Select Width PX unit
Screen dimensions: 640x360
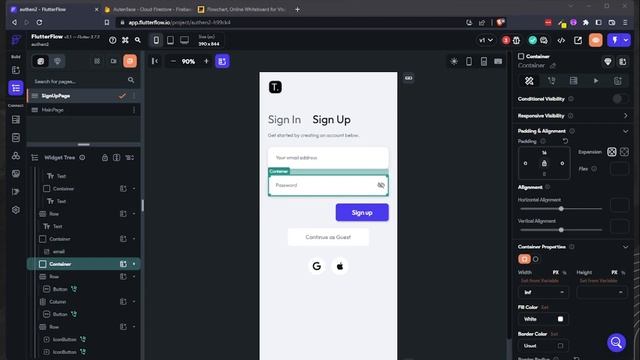click(556, 272)
